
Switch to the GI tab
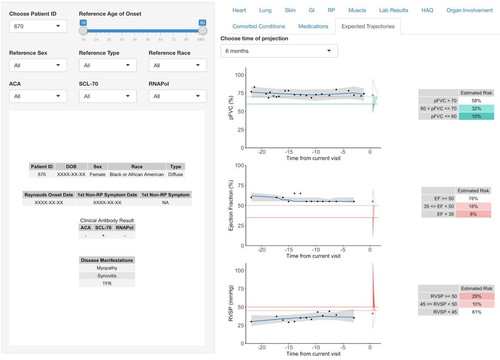click(311, 10)
